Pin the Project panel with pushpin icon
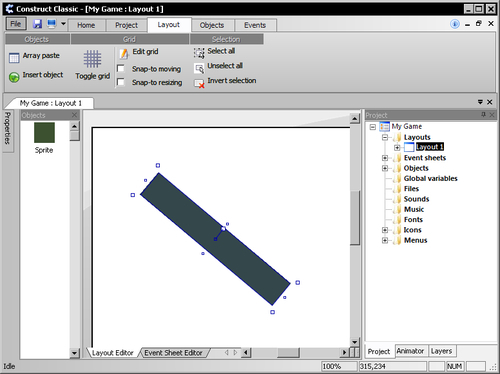This screenshot has width=500, height=374. [x=483, y=115]
